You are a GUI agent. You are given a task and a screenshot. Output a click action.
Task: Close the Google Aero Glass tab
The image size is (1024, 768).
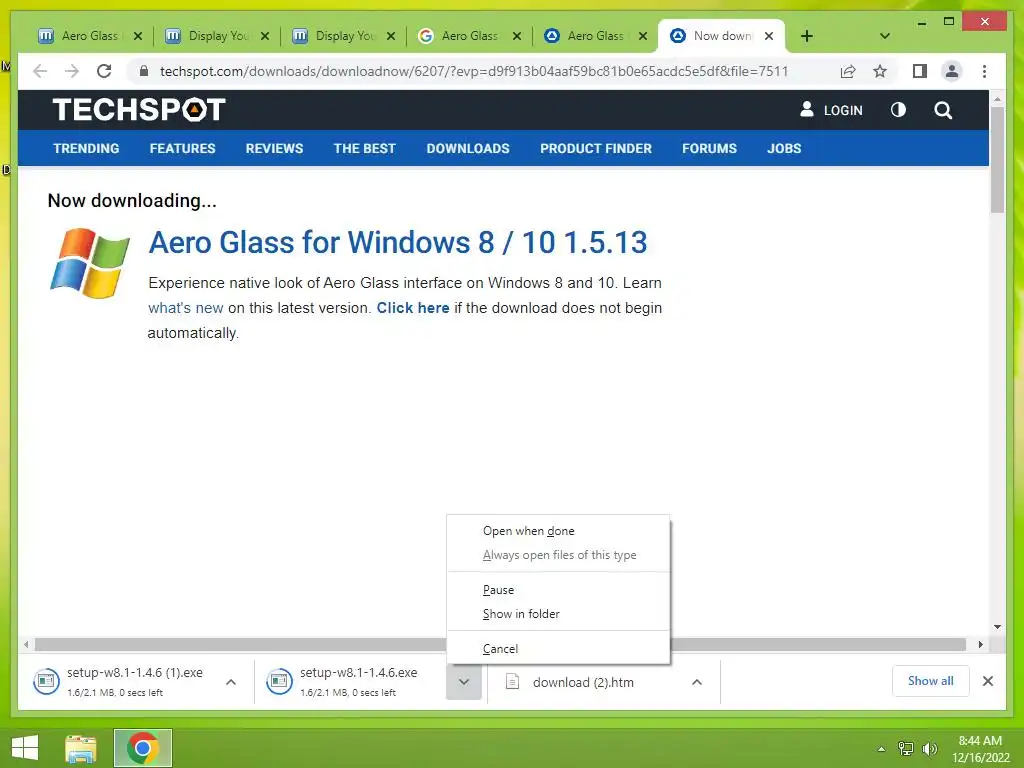517,36
